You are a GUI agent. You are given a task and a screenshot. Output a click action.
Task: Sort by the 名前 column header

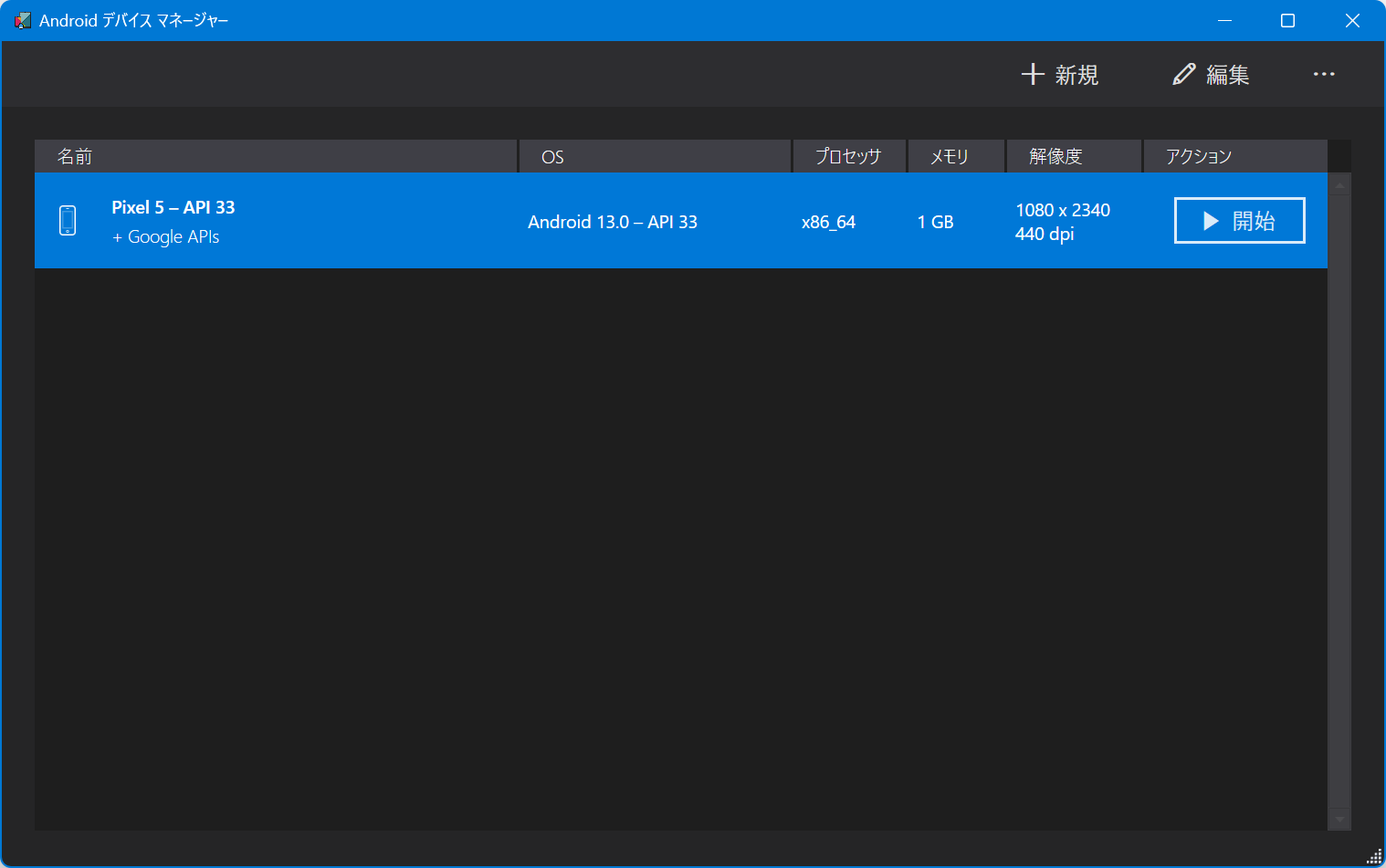click(276, 156)
